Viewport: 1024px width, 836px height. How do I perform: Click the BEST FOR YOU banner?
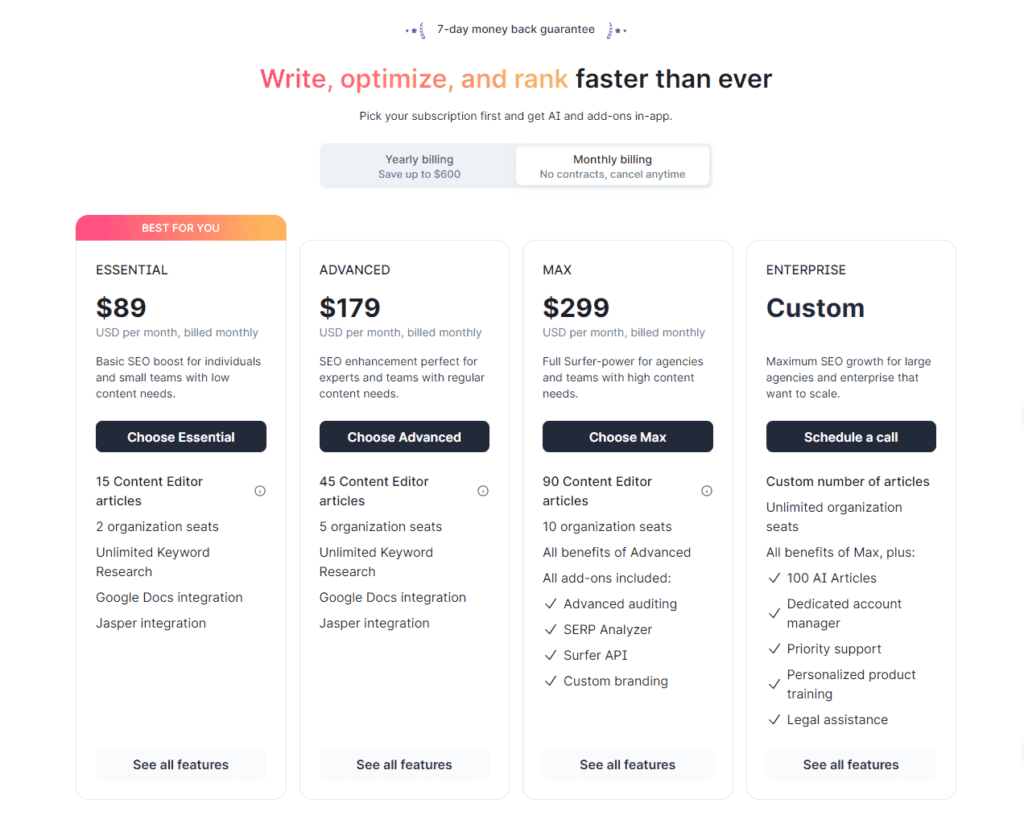coord(181,227)
